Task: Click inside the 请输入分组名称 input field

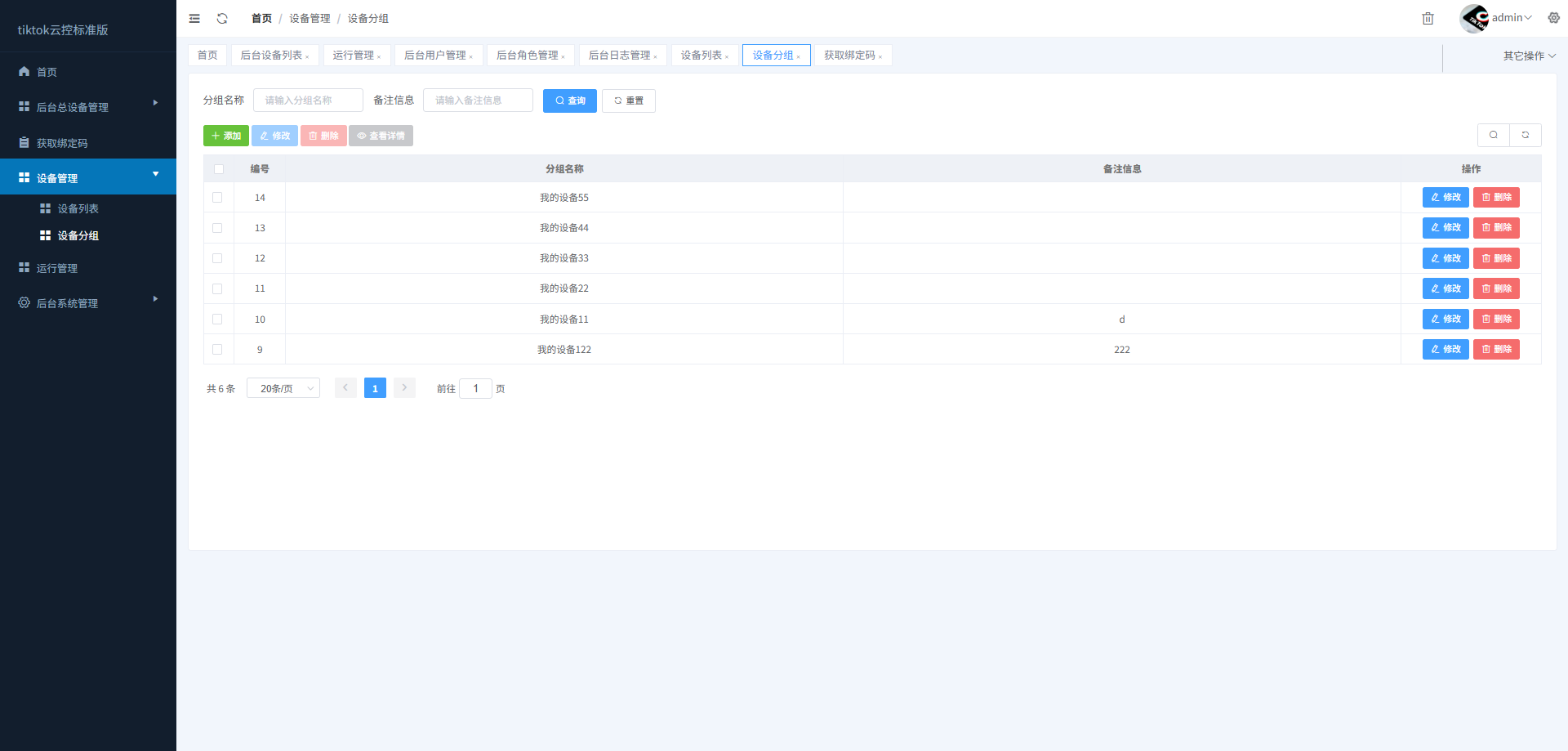Action: [307, 100]
